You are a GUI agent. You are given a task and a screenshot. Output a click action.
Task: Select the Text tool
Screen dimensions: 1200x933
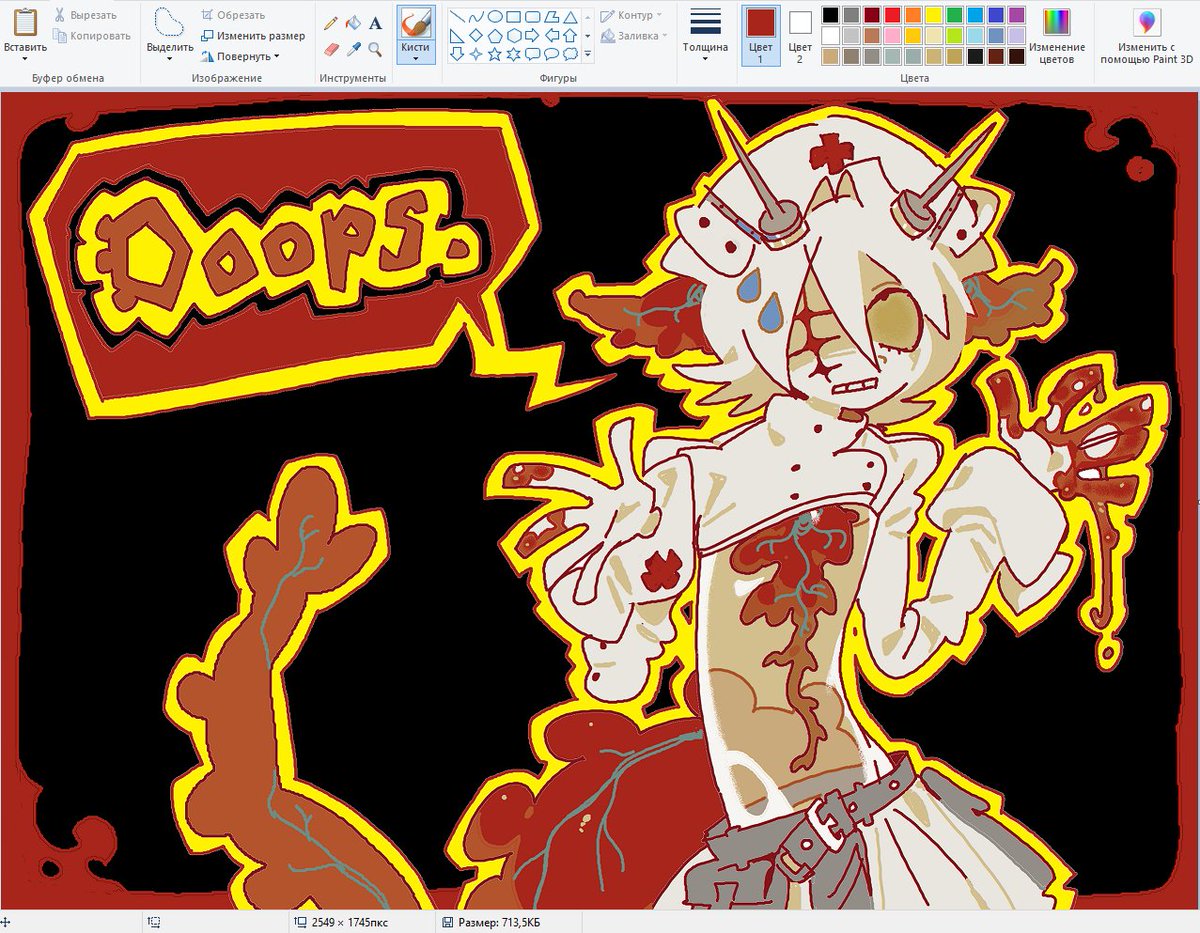pyautogui.click(x=375, y=23)
